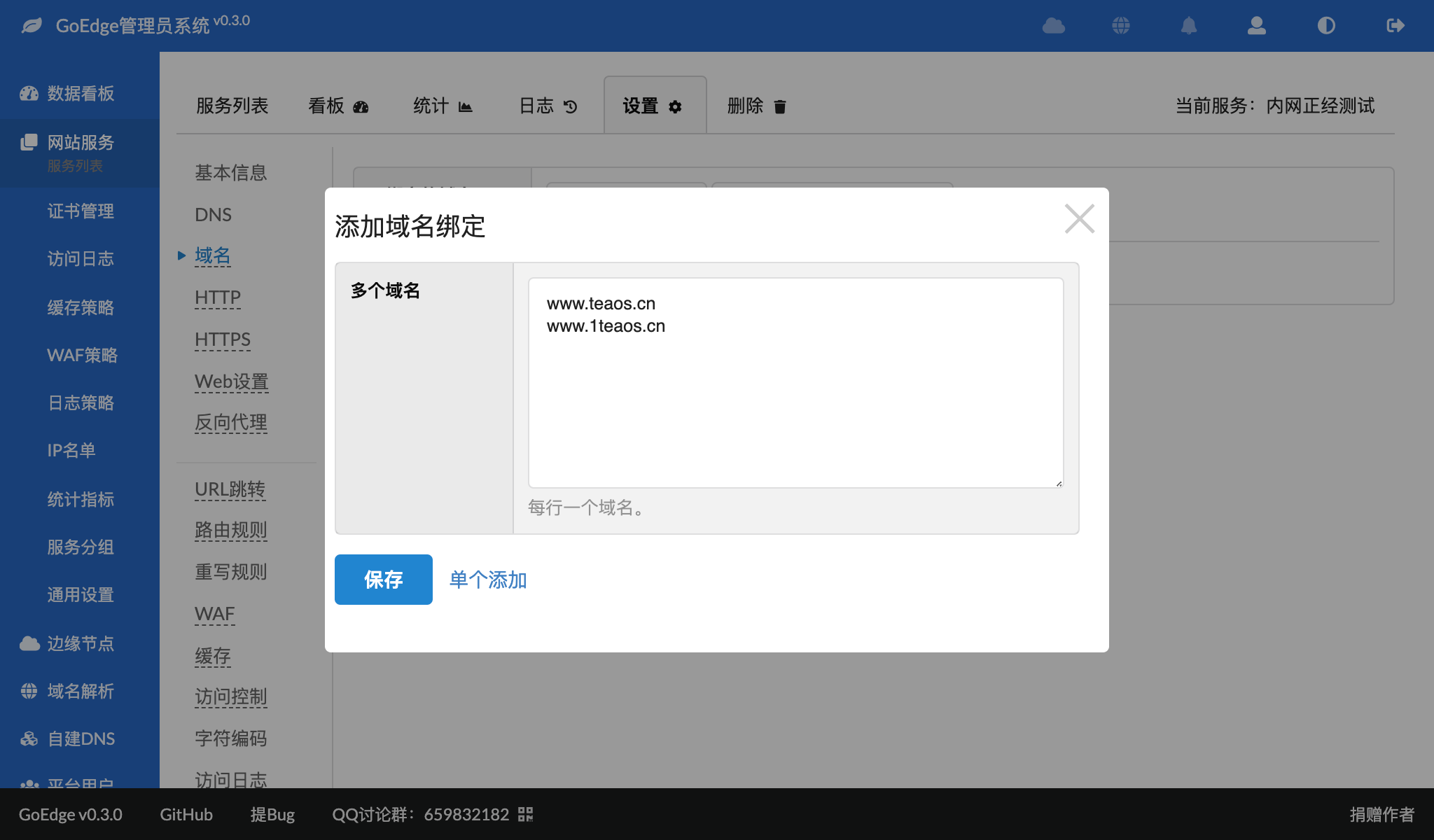
Task: Click the 服务列表 sub-item under 网站服务
Action: 75,166
